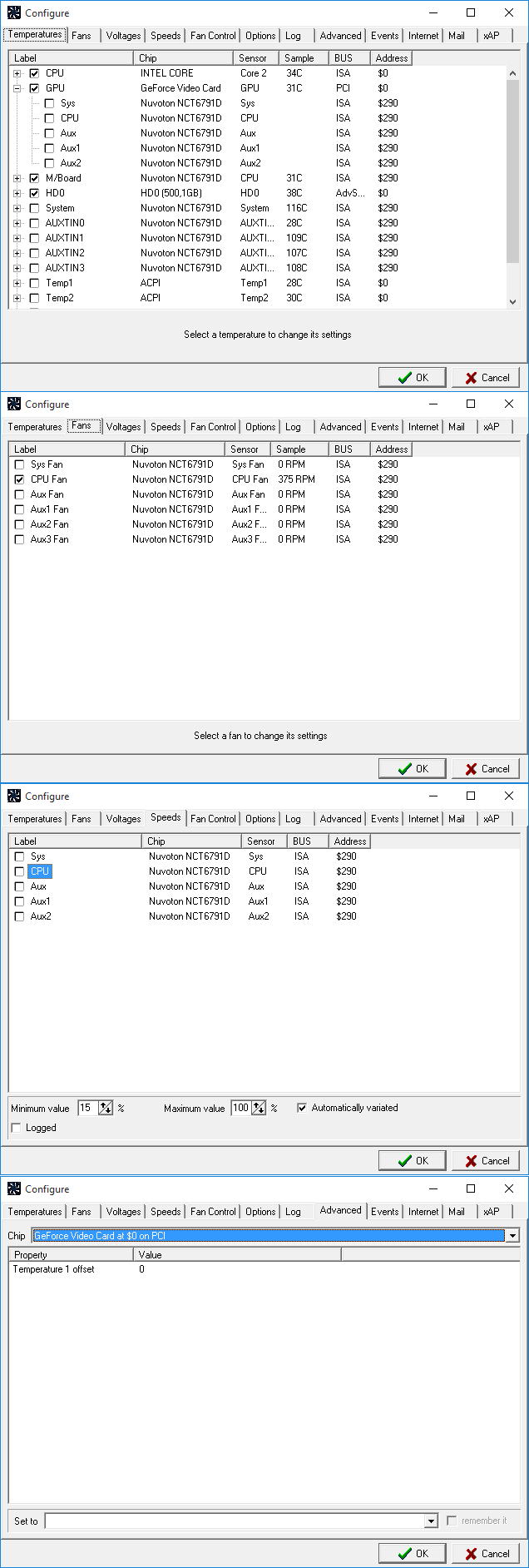The image size is (529, 1568).
Task: Open the Options tab in Speeds window
Action: [260, 819]
